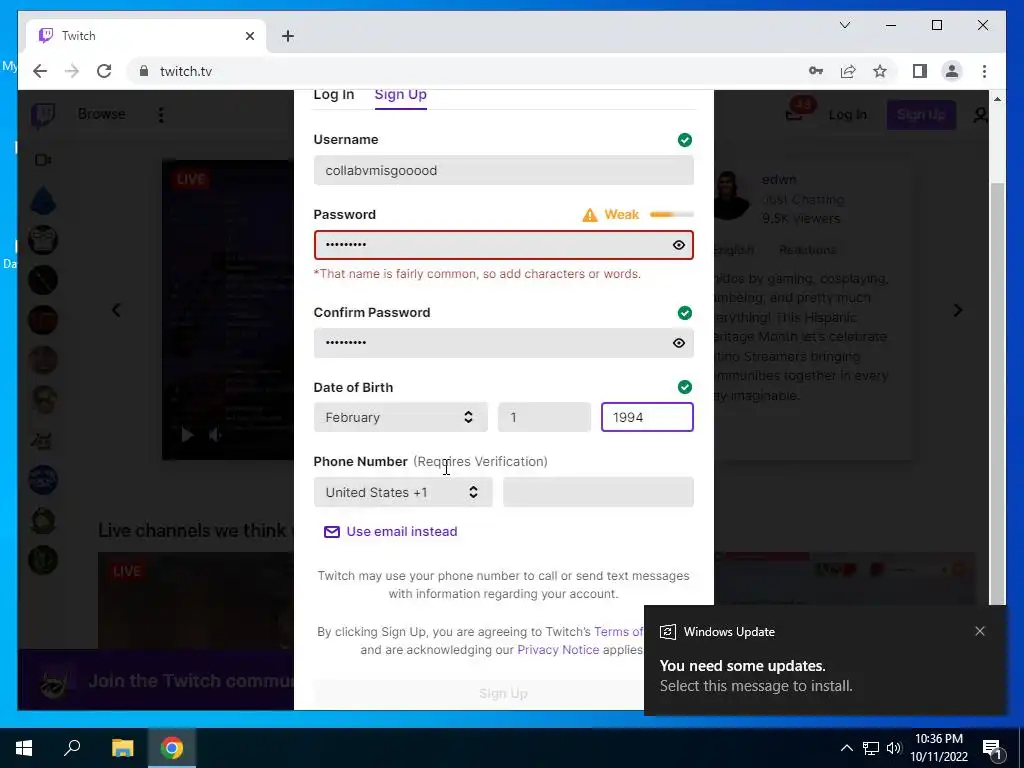Switch to the Log In tab
The height and width of the screenshot is (768, 1024).
click(x=334, y=95)
